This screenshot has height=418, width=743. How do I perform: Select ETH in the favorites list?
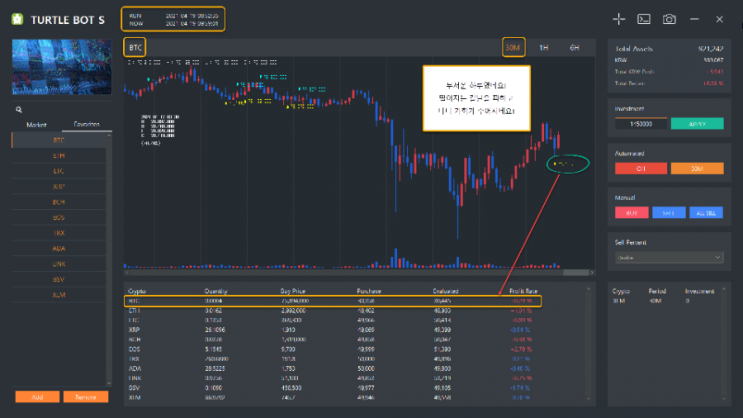tap(59, 155)
